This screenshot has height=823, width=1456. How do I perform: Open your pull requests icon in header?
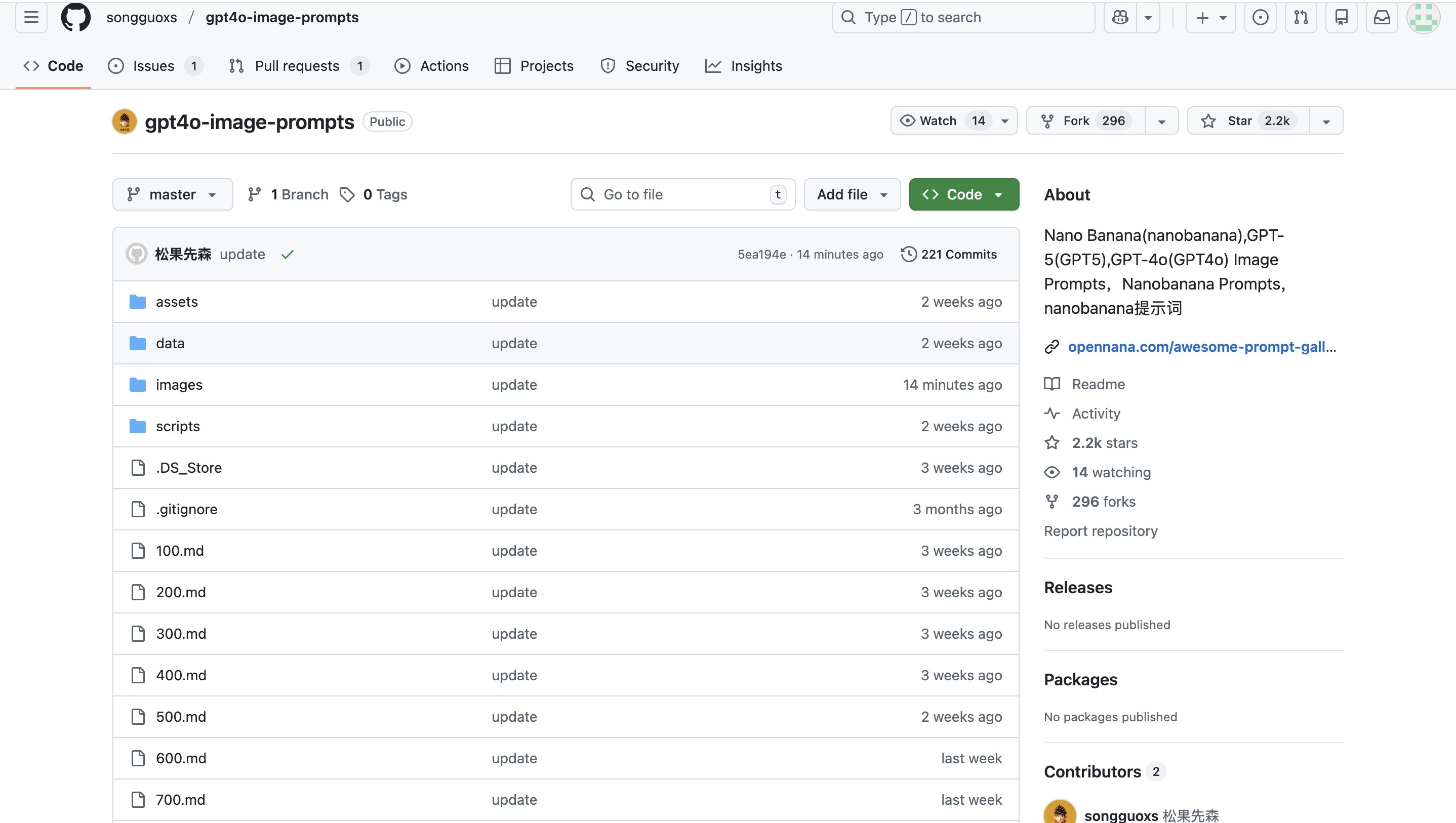[1301, 18]
